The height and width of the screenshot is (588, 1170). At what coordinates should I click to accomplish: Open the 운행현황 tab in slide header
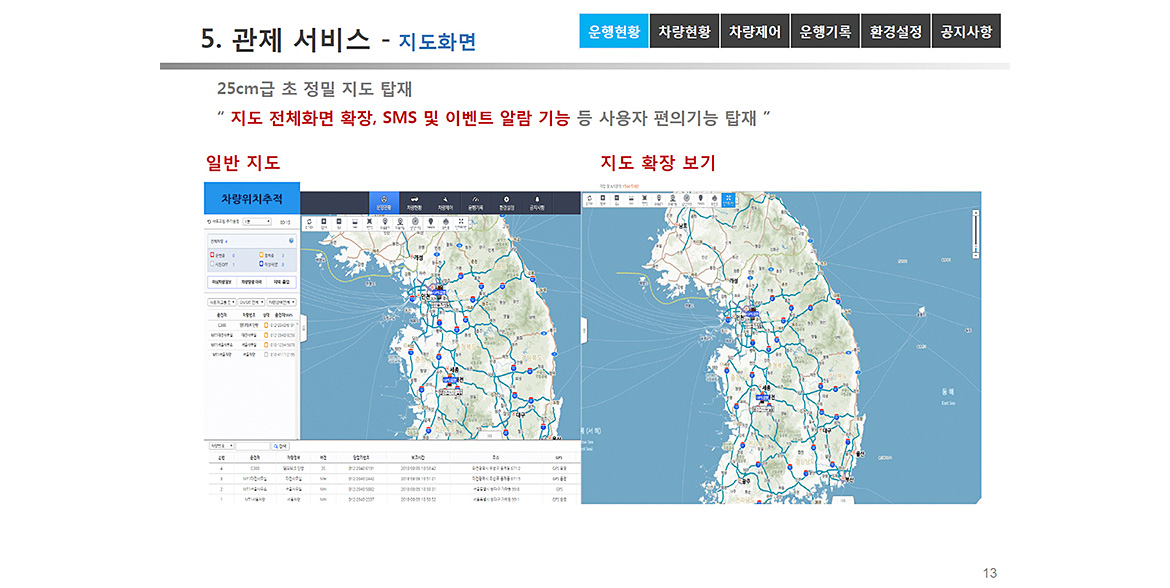[x=614, y=32]
